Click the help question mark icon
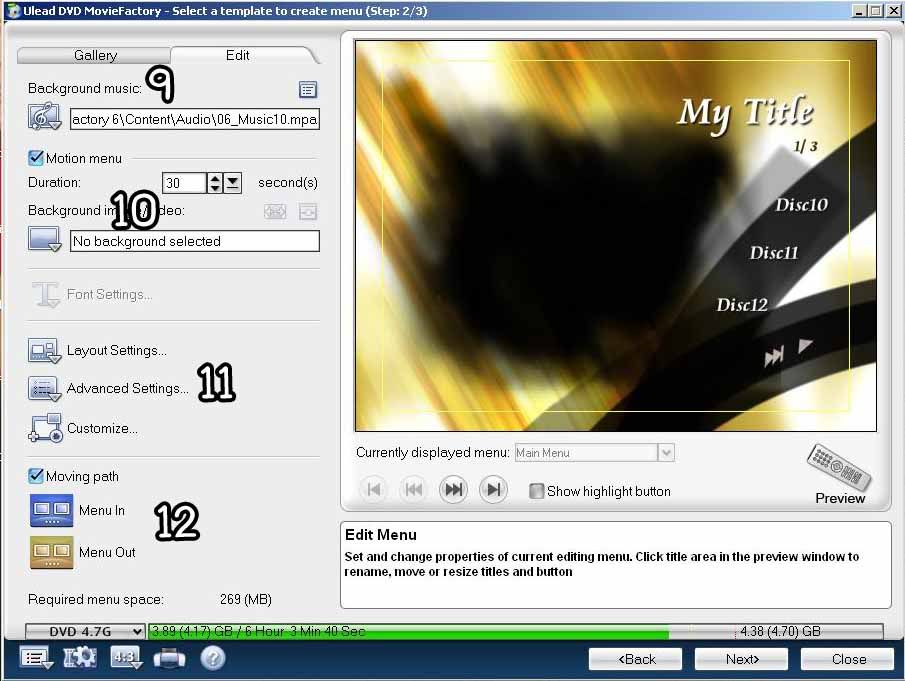This screenshot has width=905, height=681. click(x=213, y=658)
